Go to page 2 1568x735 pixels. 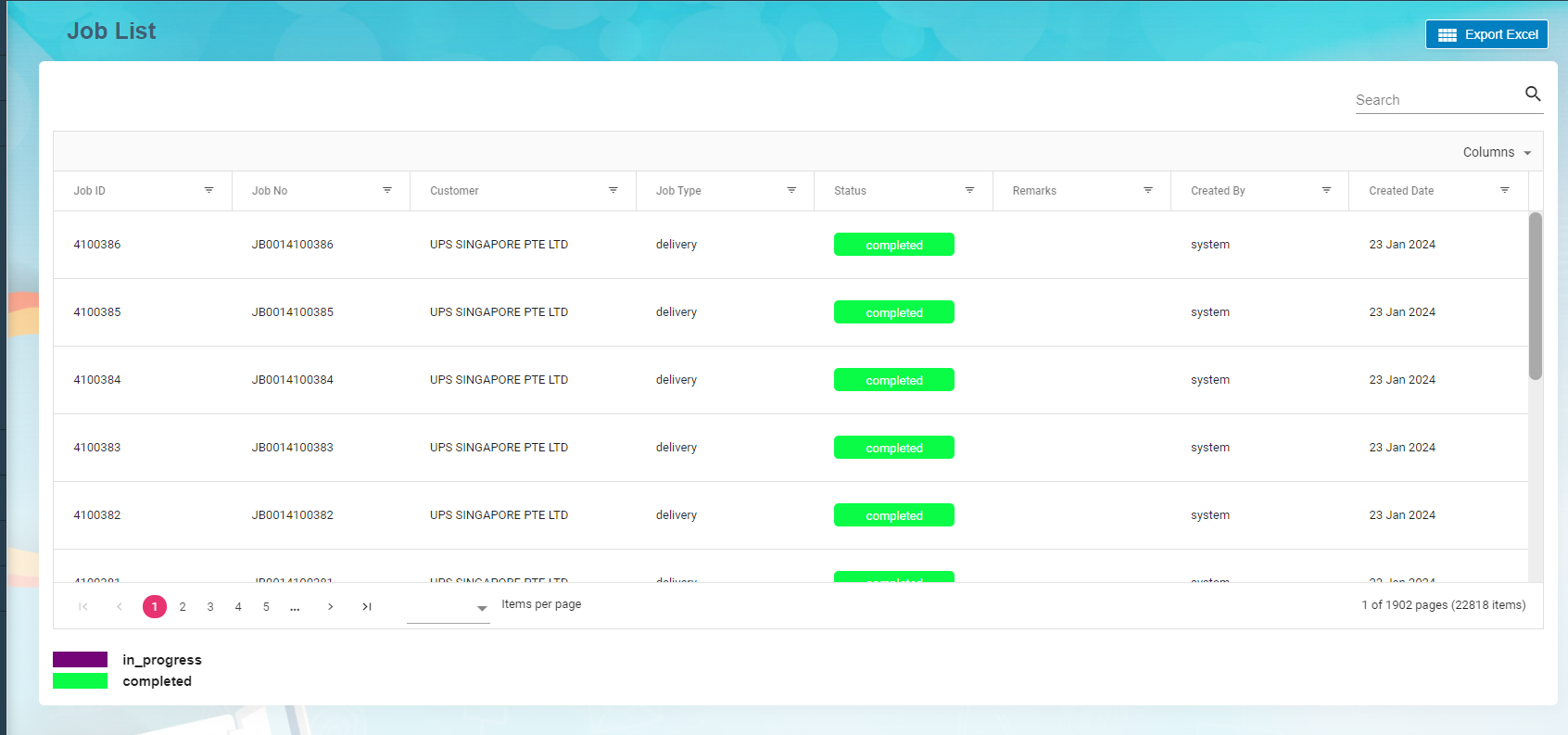point(183,607)
